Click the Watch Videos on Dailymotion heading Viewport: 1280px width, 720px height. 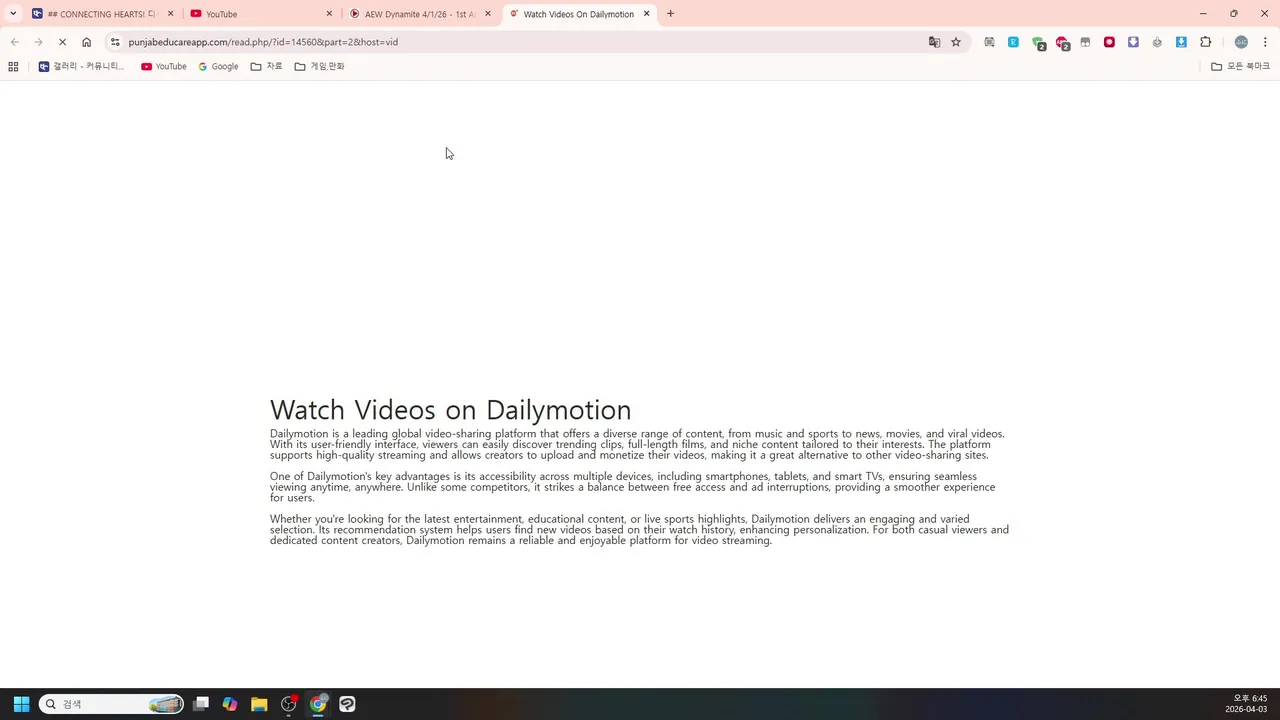[x=450, y=410]
